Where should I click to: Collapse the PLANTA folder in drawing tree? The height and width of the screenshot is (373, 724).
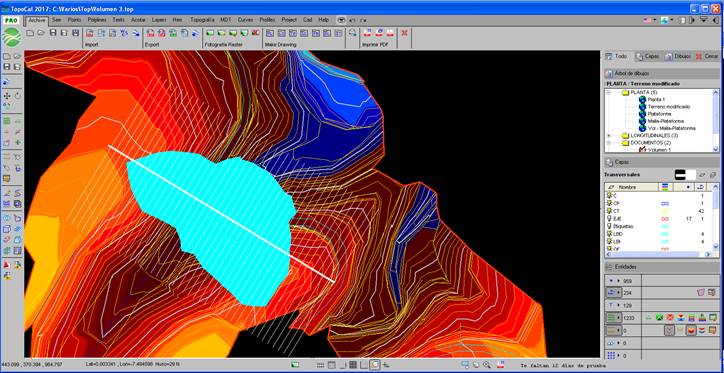[609, 92]
